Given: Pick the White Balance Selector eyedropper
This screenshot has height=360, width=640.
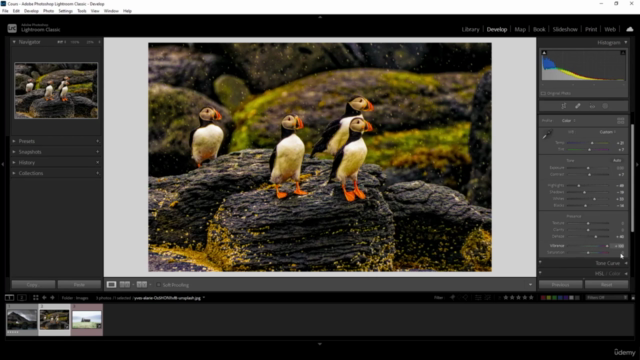Looking at the screenshot, I should (547, 134).
